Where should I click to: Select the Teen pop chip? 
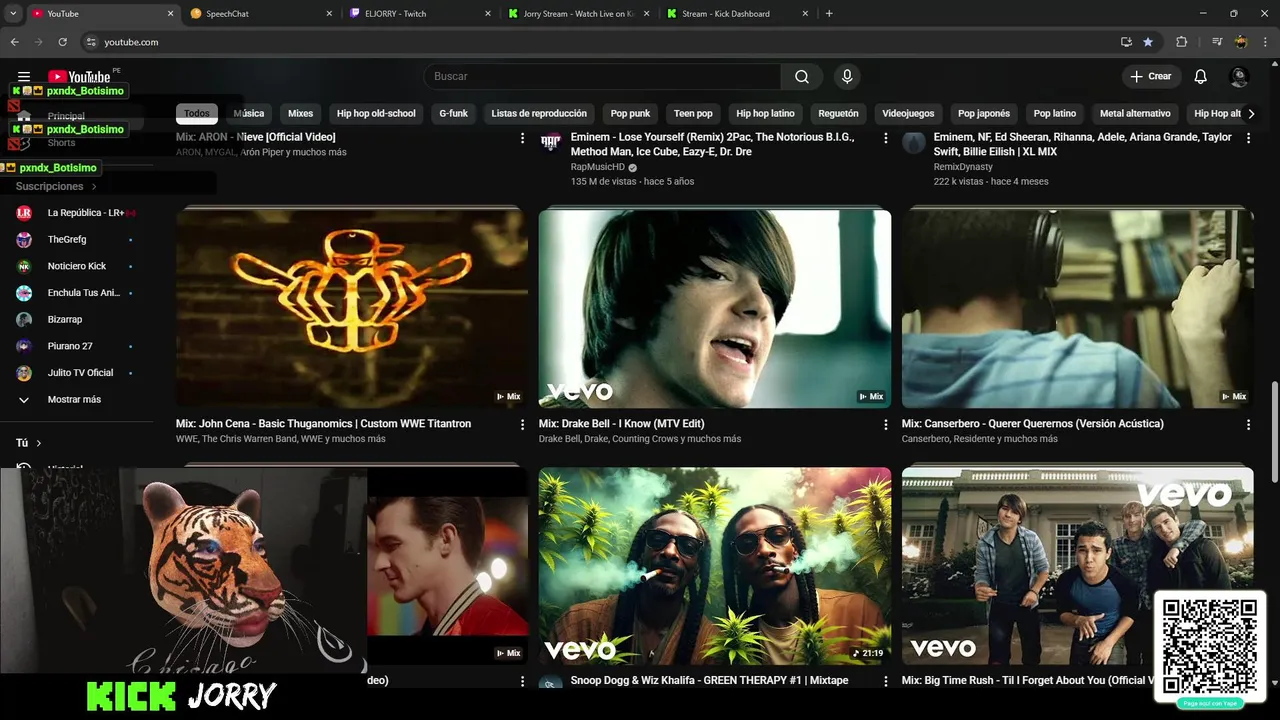[x=693, y=114]
